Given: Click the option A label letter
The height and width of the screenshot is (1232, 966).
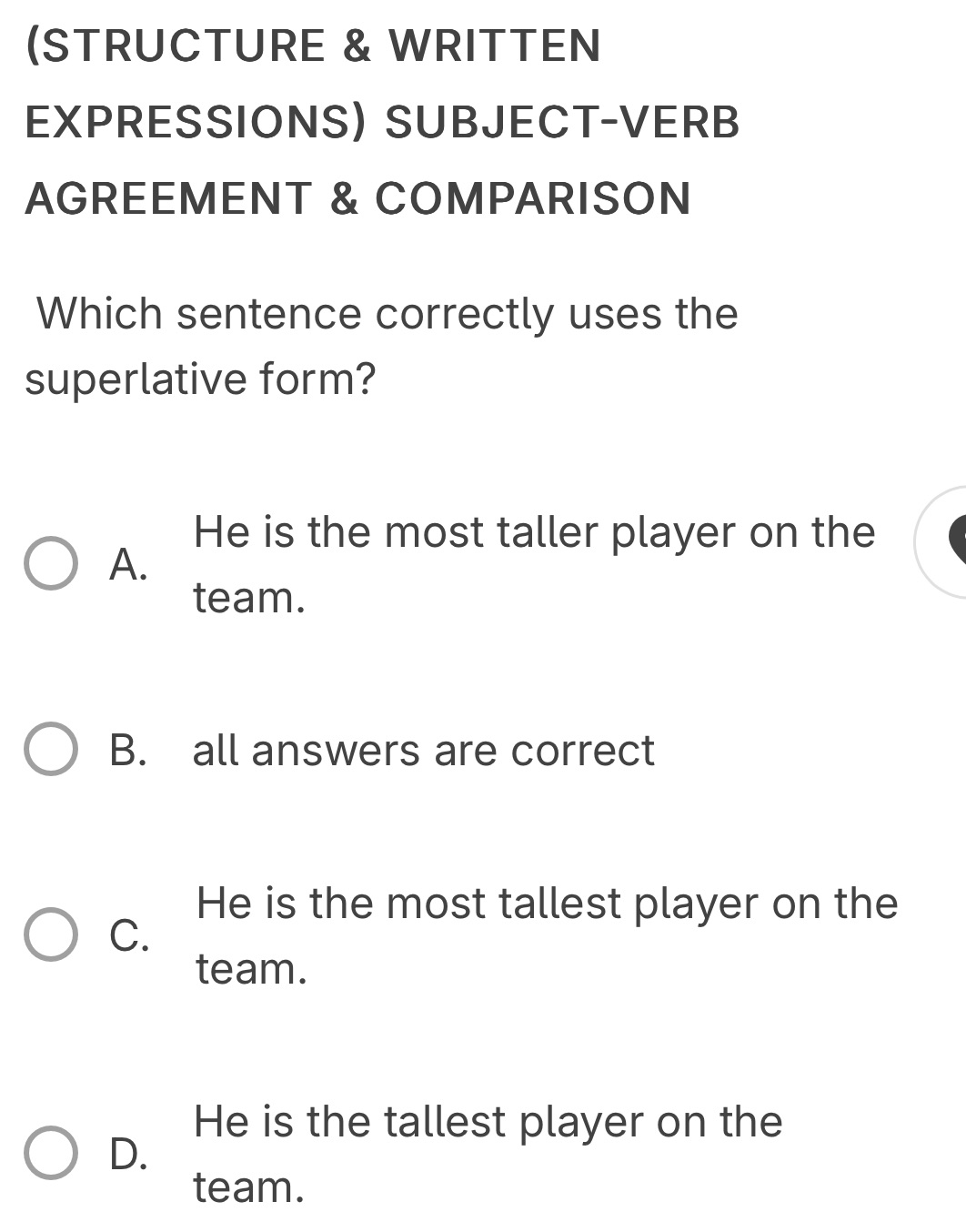Looking at the screenshot, I should pyautogui.click(x=128, y=565).
